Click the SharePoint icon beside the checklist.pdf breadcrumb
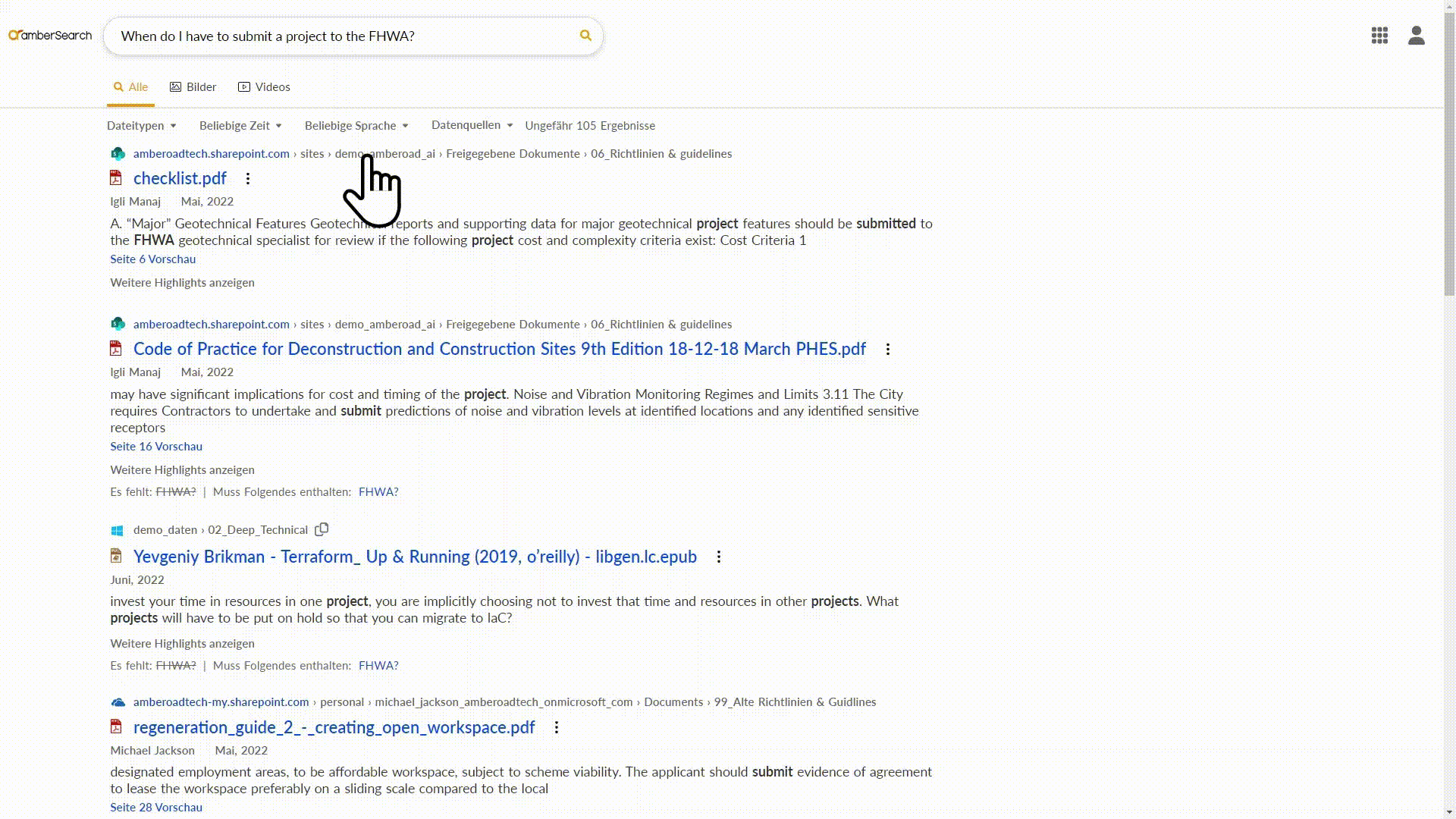The image size is (1456, 819). tap(118, 153)
